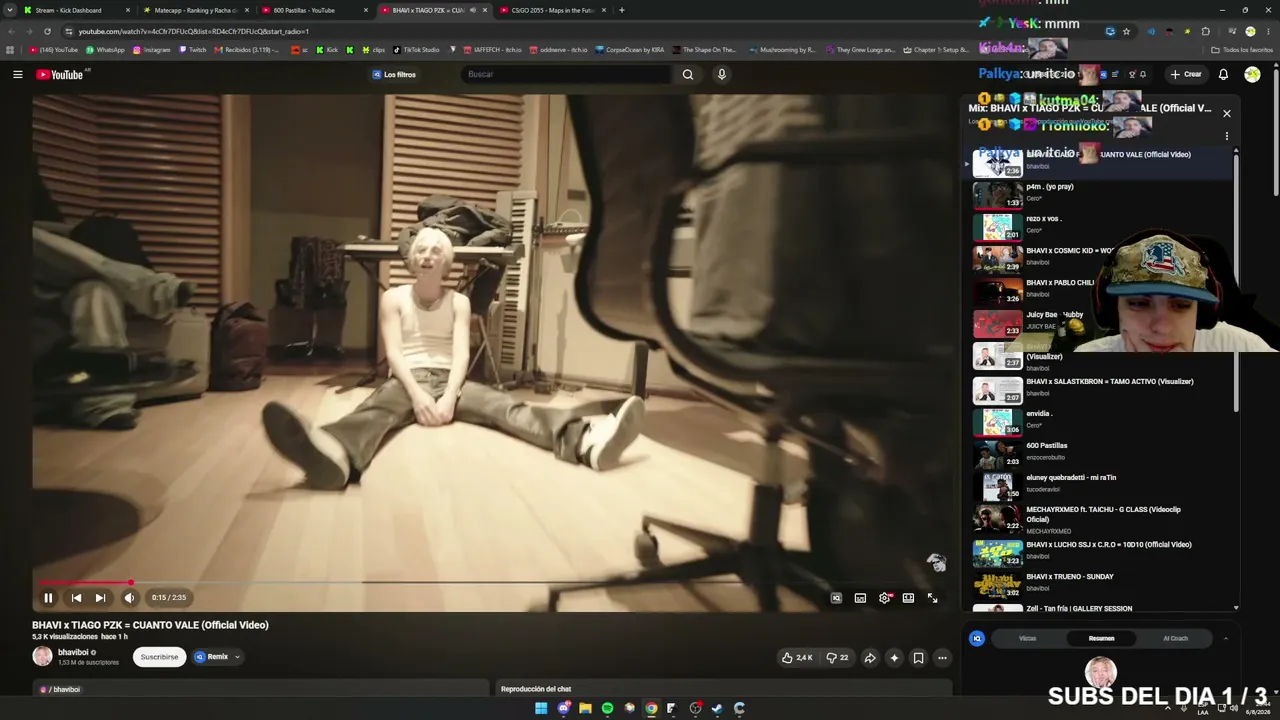Switch to the Vistas tab
This screenshot has height=720, width=1280.
coord(1027,638)
